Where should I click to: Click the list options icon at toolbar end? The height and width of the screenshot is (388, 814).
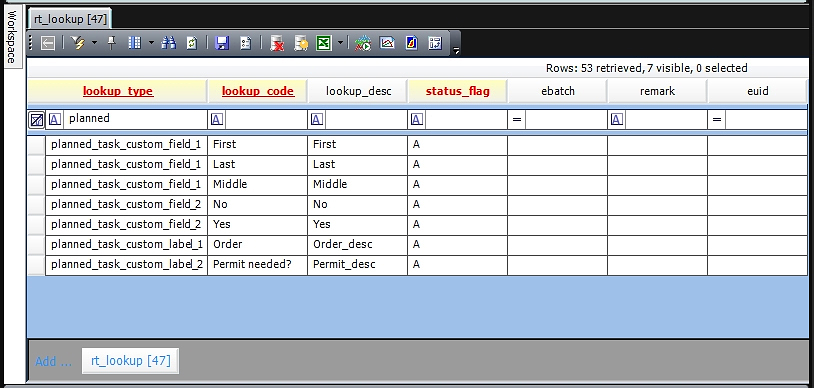click(435, 43)
